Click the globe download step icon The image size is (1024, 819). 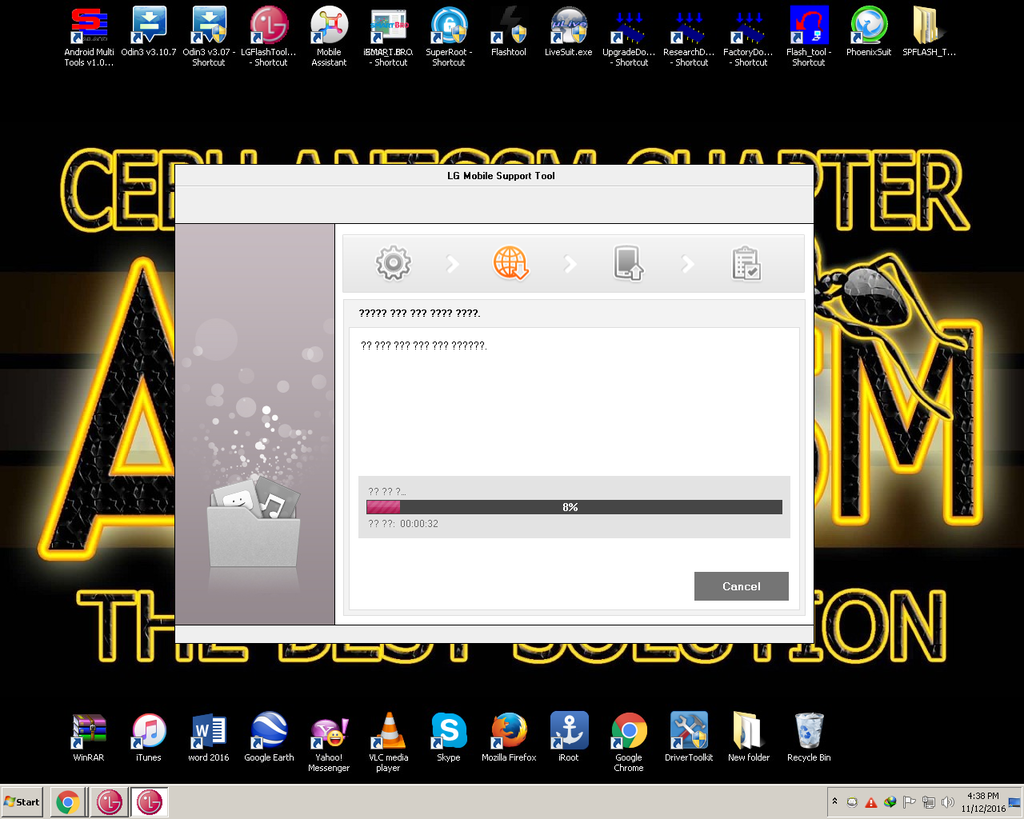tap(510, 264)
